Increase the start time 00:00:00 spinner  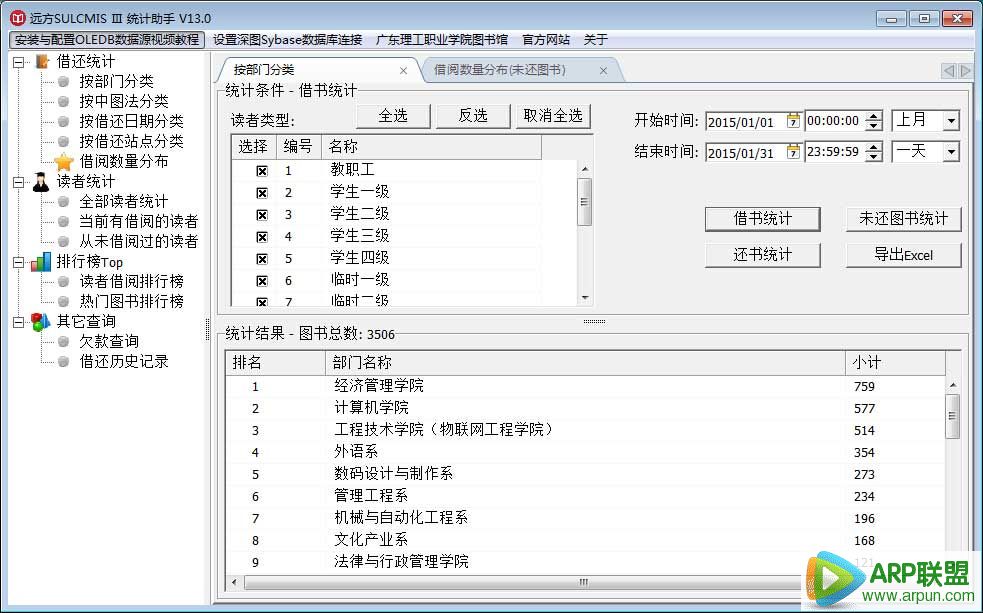(873, 116)
